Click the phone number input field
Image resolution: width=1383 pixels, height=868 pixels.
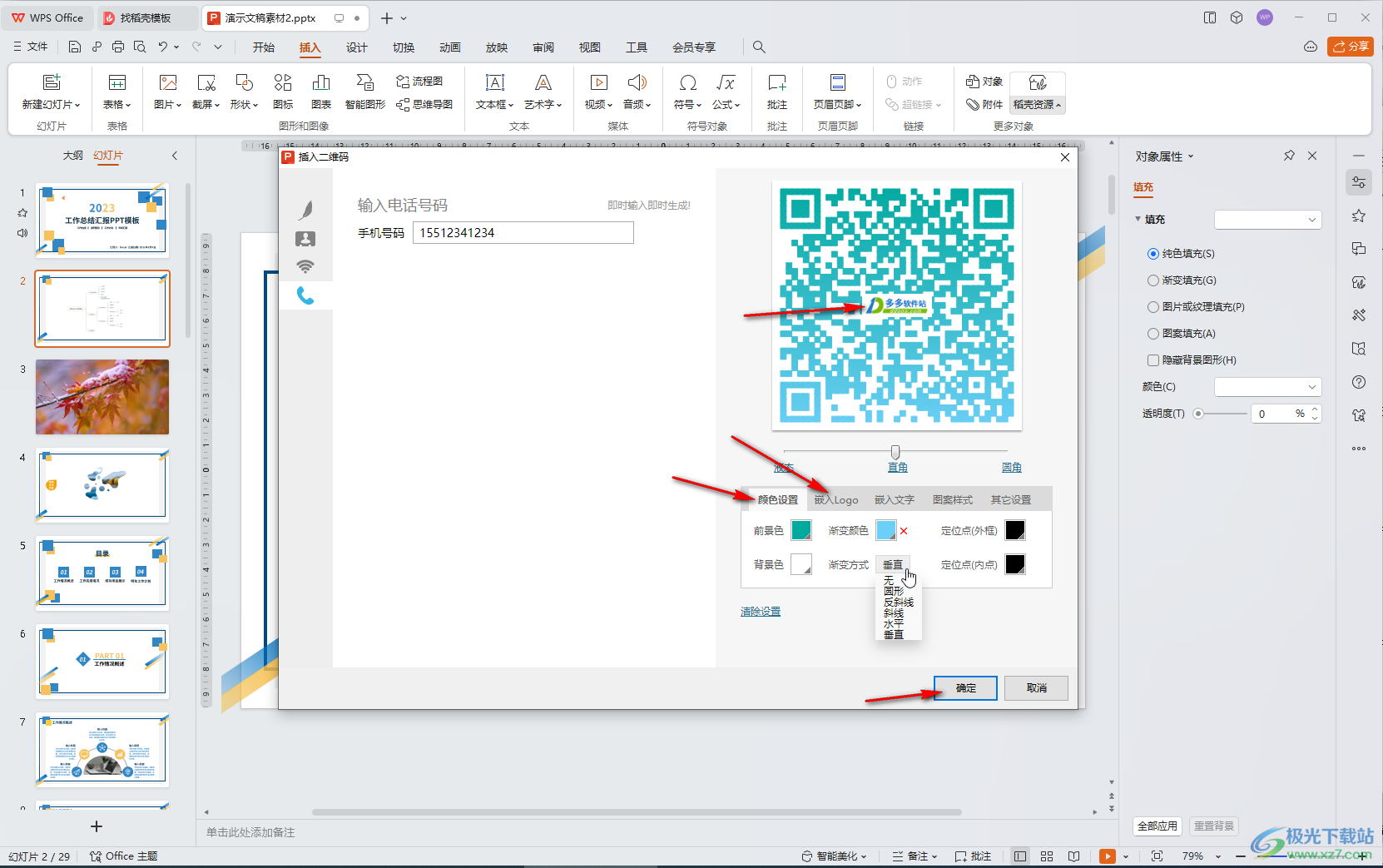(x=523, y=233)
